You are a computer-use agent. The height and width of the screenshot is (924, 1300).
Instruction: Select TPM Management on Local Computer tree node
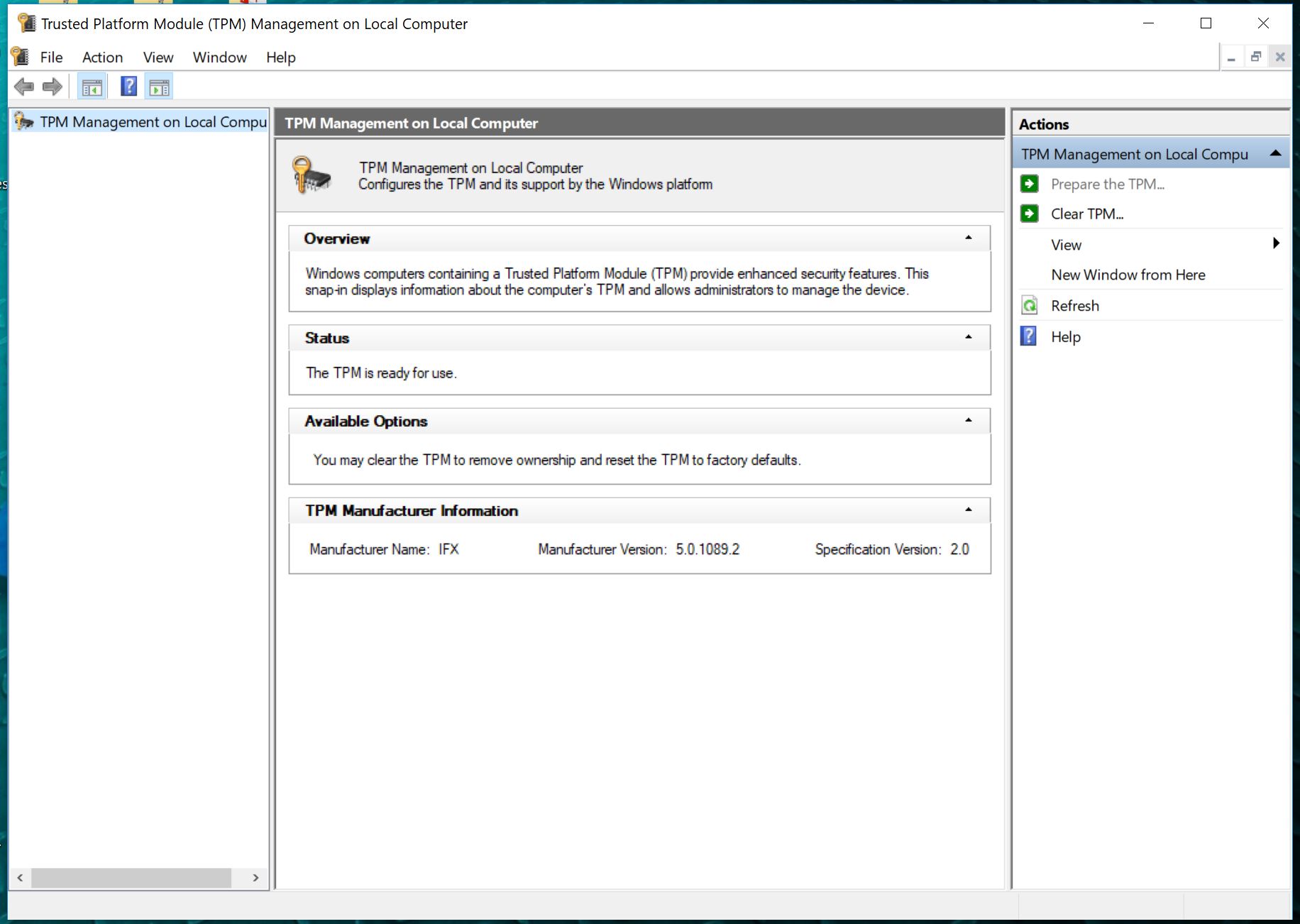coord(153,122)
